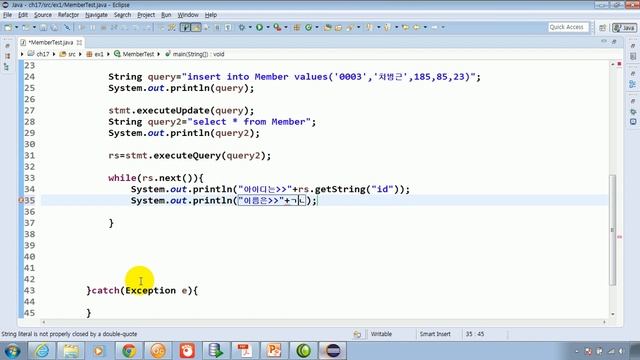The width and height of the screenshot is (640, 360).
Task: Click in the Quick Access field
Action: click(568, 27)
